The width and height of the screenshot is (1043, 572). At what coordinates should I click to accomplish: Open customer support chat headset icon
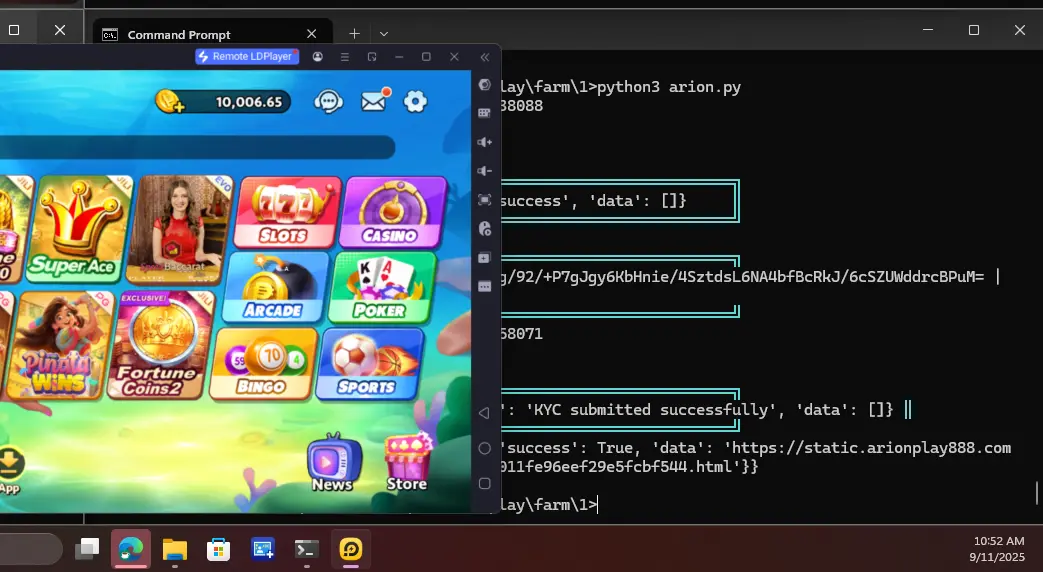click(x=329, y=102)
